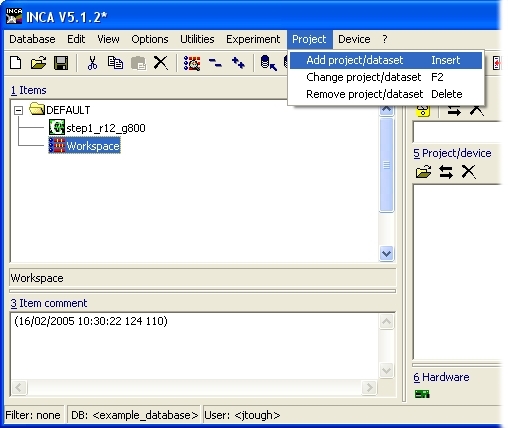The height and width of the screenshot is (428, 508).
Task: Click the INCA application logo in title bar
Action: (14, 16)
